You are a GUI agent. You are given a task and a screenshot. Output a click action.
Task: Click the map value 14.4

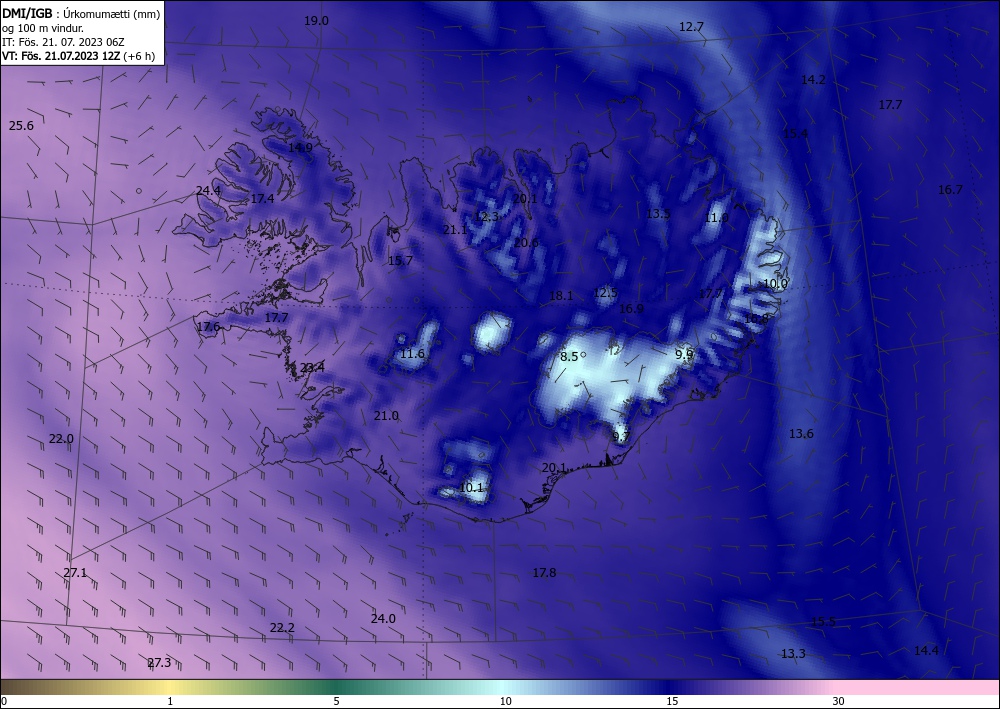(926, 651)
